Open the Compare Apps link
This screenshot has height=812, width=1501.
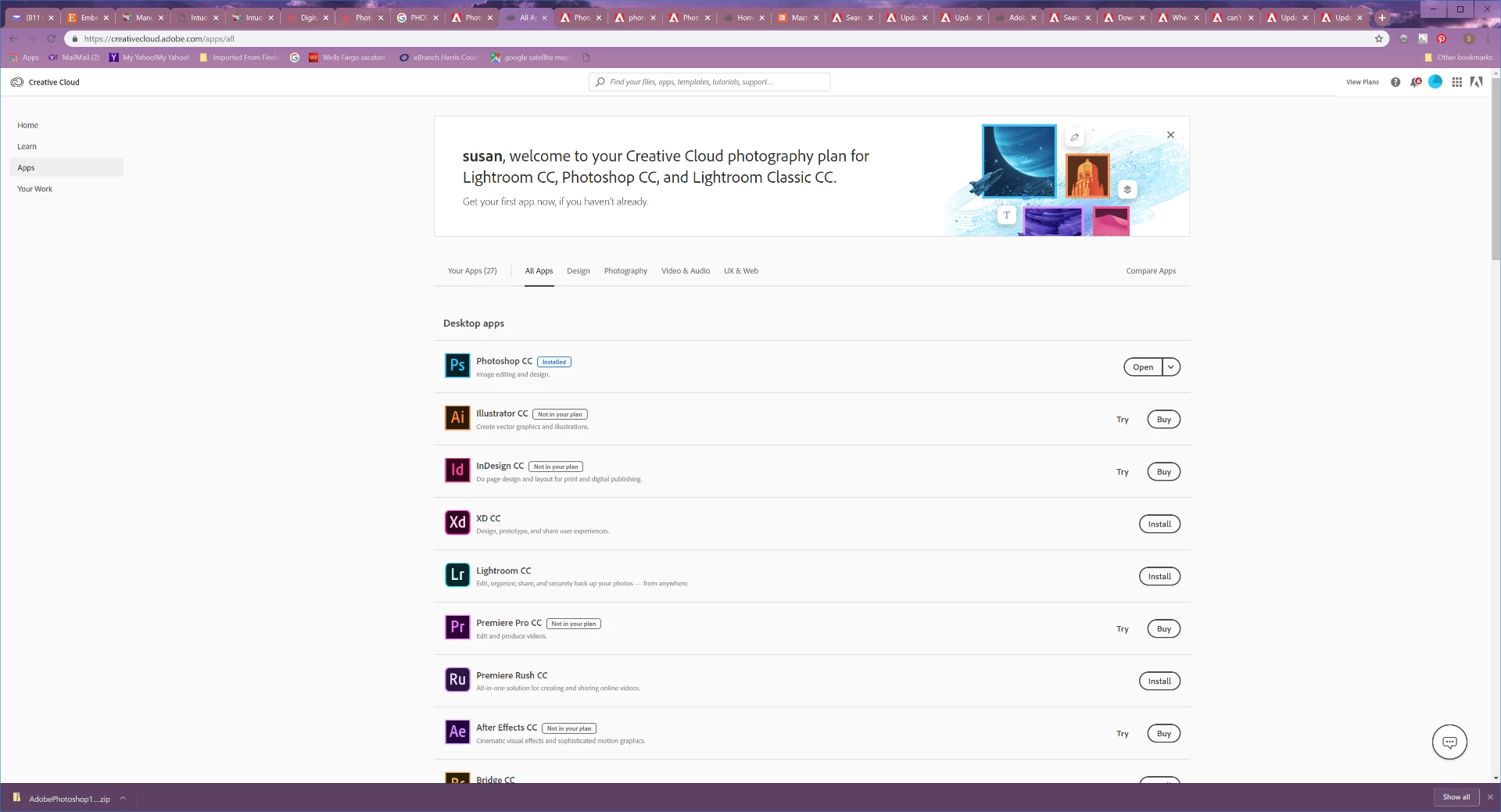coord(1151,271)
